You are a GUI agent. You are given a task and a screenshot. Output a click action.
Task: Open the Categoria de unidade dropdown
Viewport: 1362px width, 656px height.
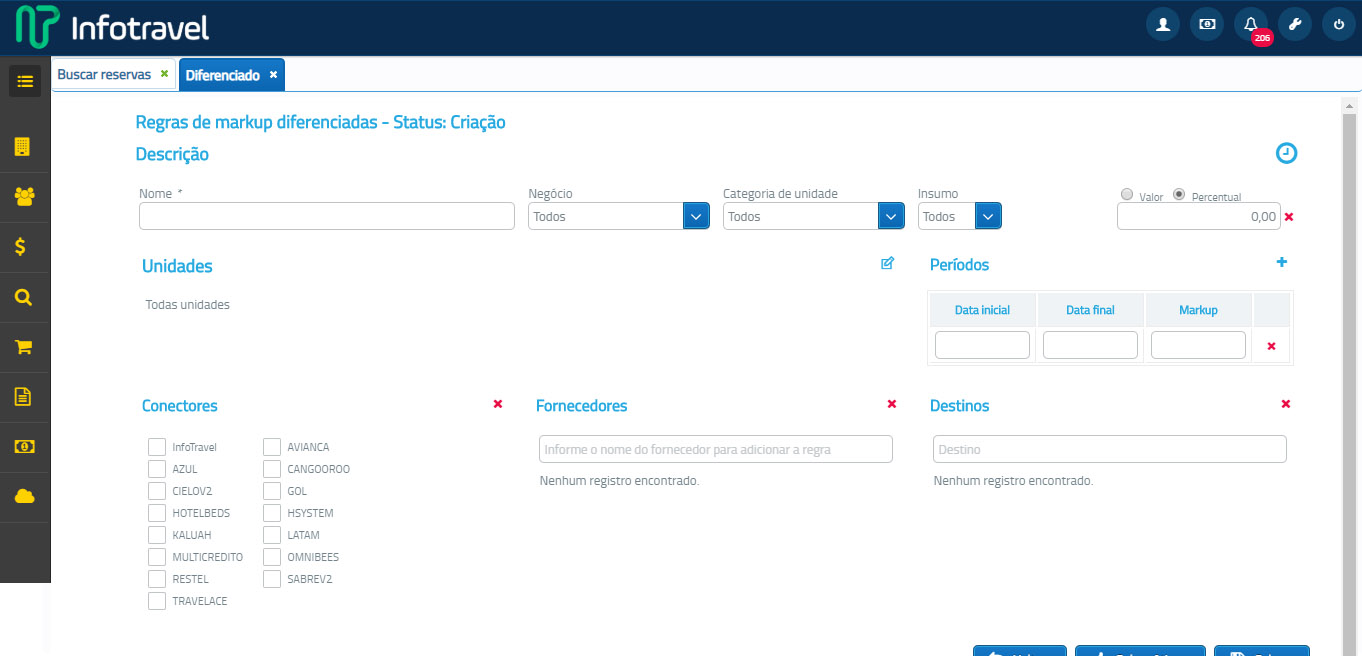pos(891,216)
